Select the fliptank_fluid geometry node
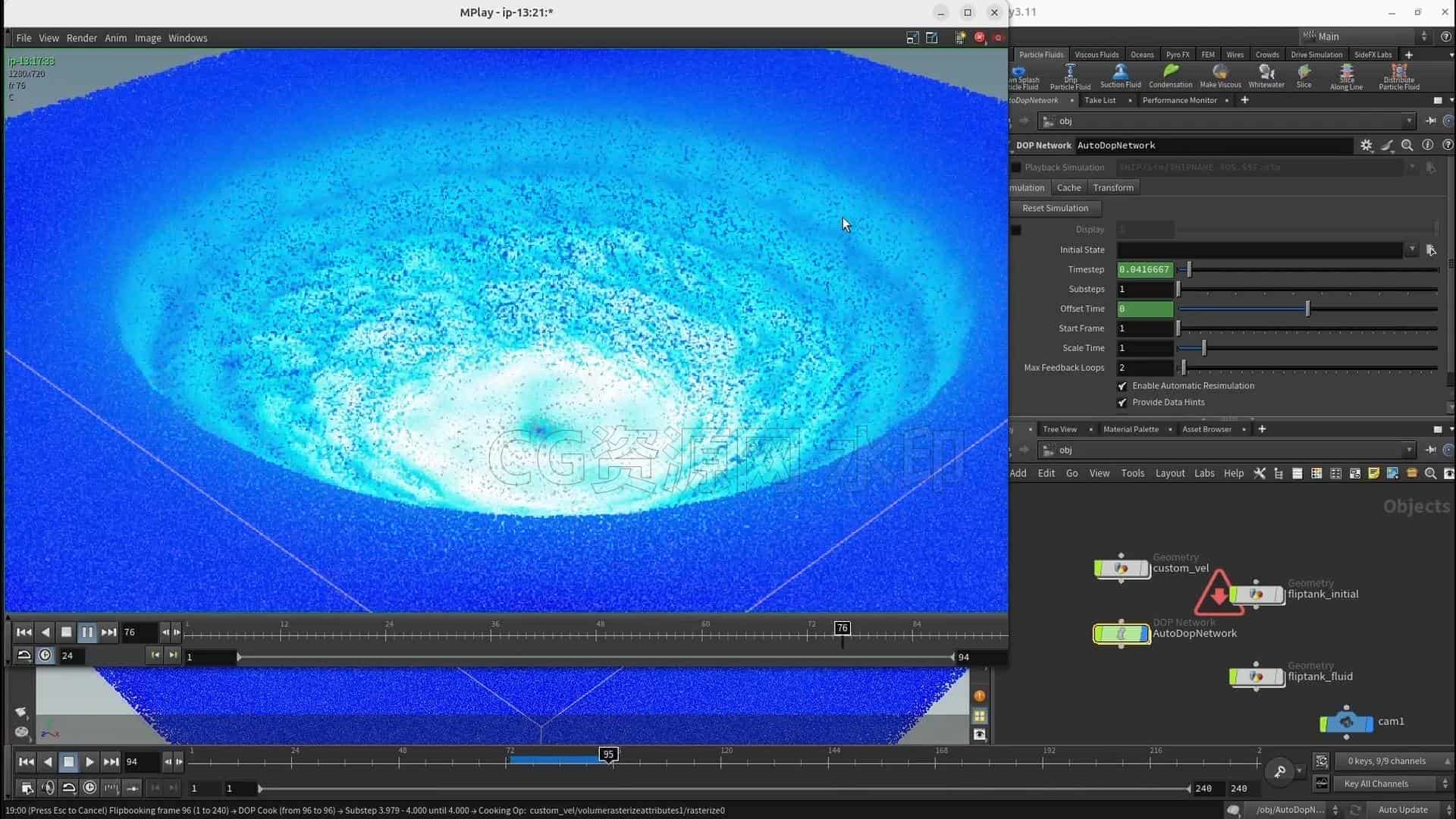The height and width of the screenshot is (819, 1456). pyautogui.click(x=1257, y=676)
